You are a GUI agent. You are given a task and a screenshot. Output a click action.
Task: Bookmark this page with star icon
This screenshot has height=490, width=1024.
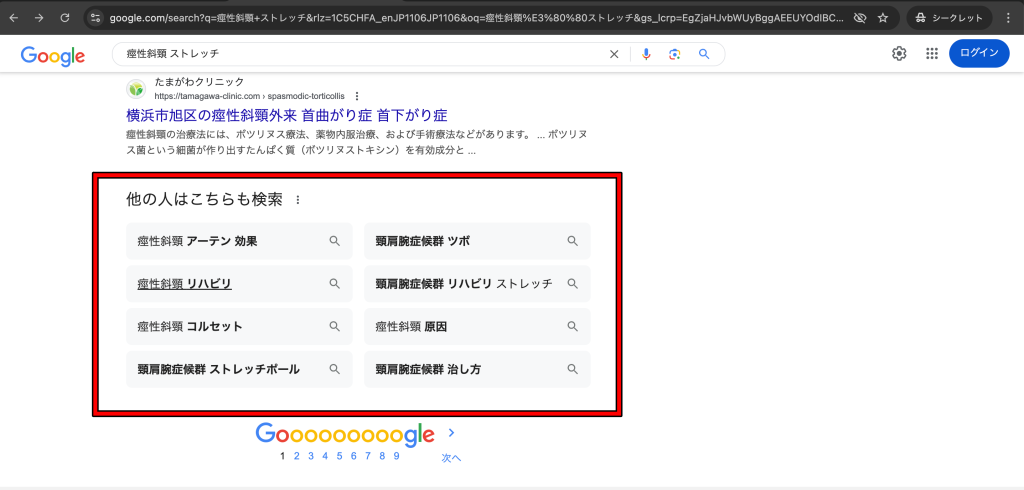[x=883, y=18]
